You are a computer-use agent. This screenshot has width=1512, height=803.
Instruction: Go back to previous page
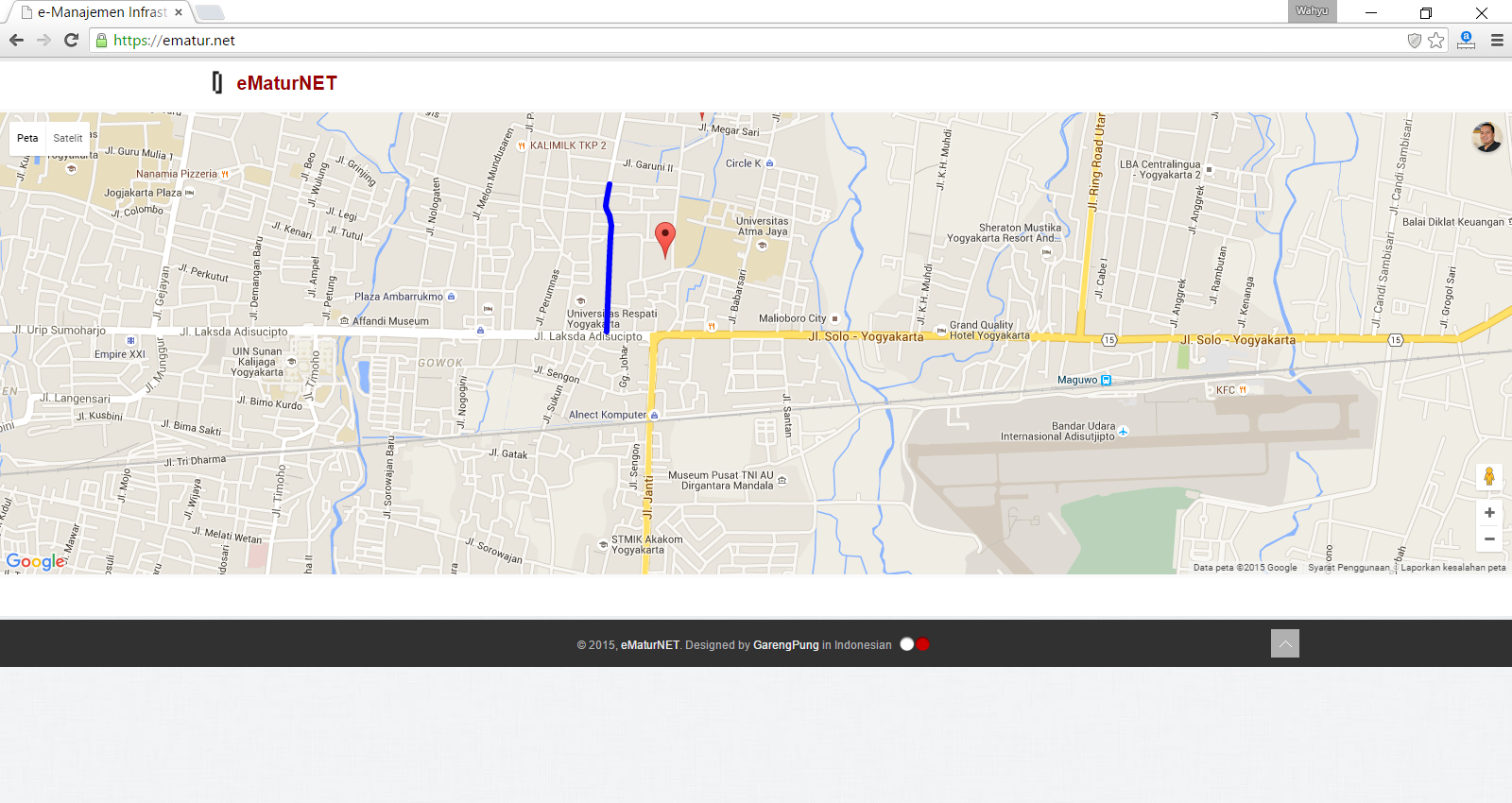[16, 40]
